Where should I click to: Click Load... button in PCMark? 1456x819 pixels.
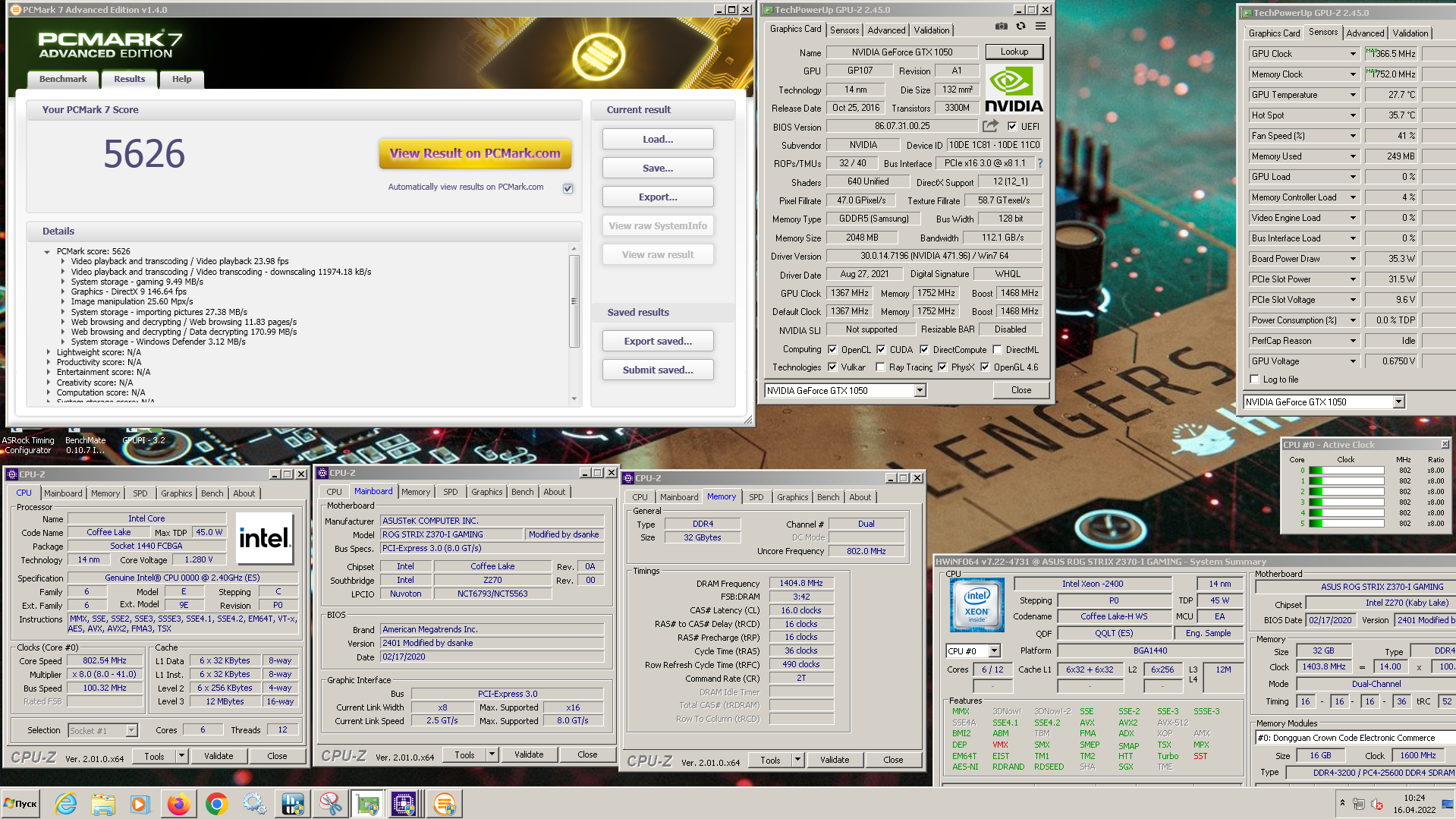tap(658, 140)
